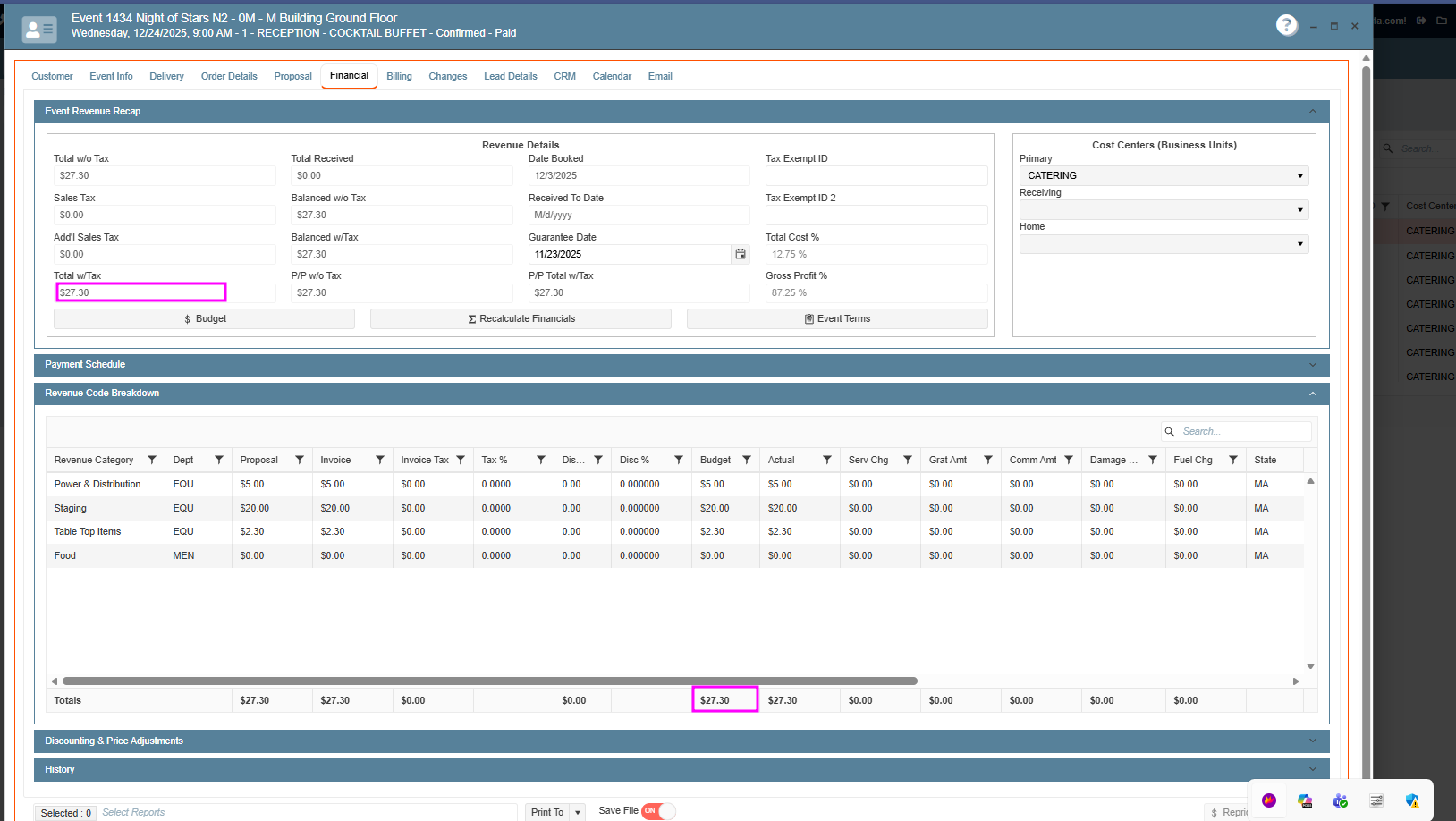Image resolution: width=1456 pixels, height=821 pixels.
Task: Open the Print To dropdown arrow
Action: click(578, 812)
